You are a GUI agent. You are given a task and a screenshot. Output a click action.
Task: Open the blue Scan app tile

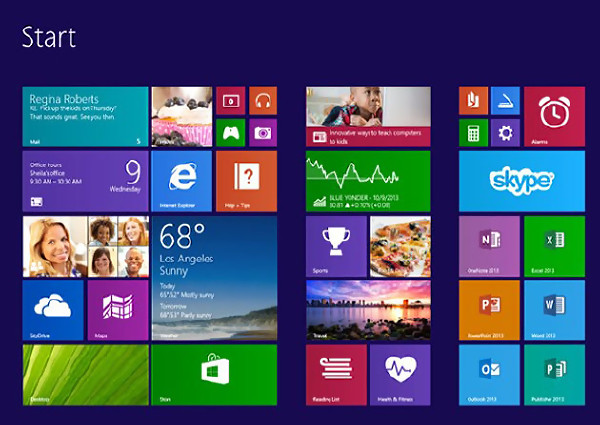(x=505, y=101)
